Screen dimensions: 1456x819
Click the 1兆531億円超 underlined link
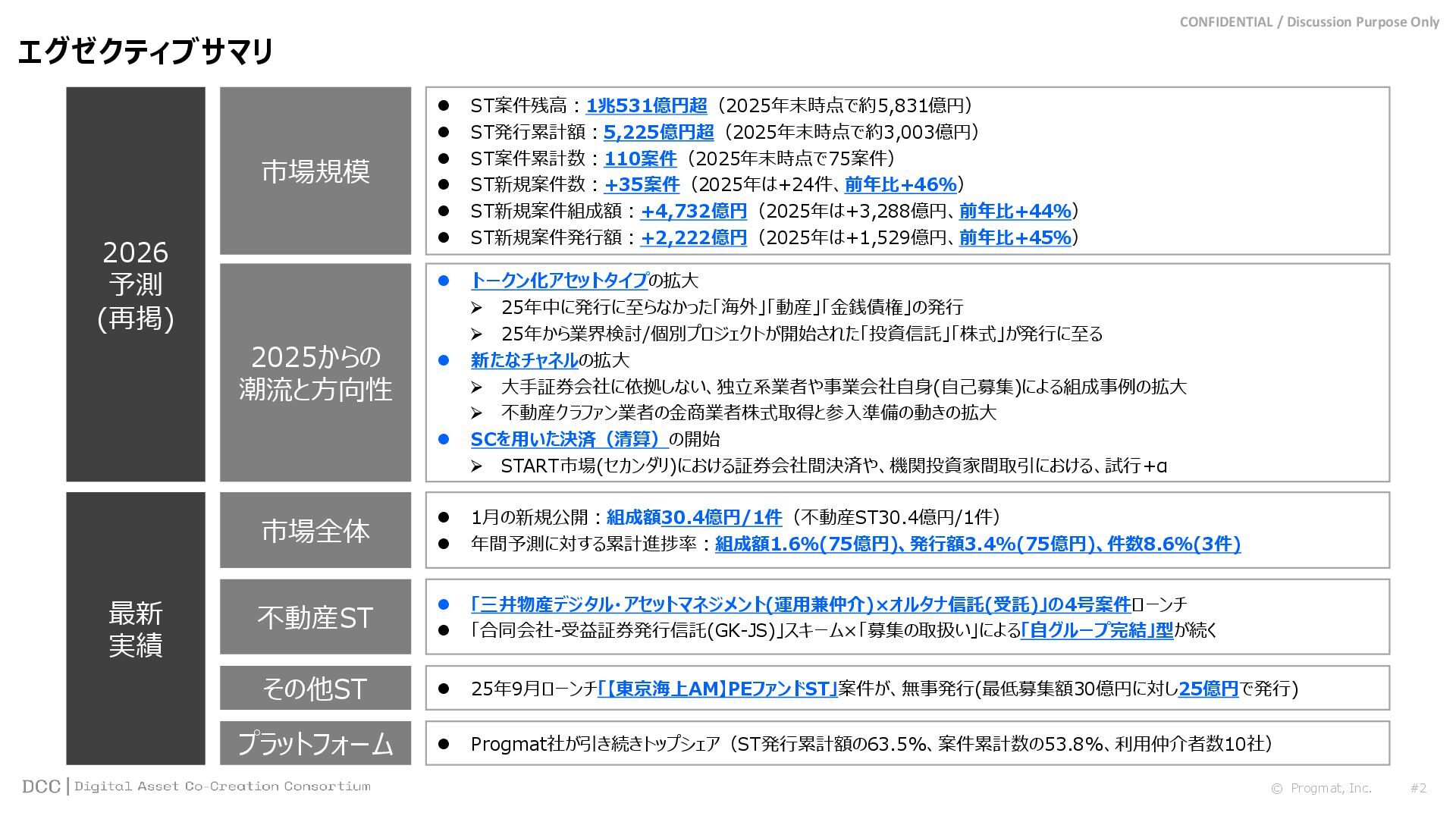pos(646,105)
